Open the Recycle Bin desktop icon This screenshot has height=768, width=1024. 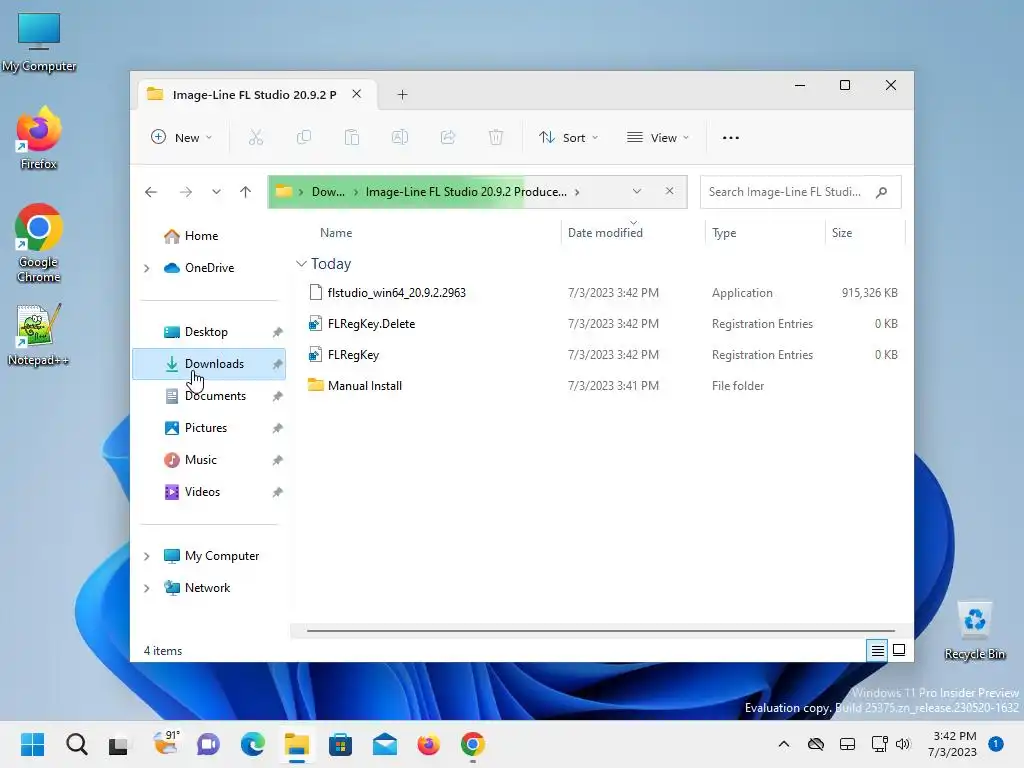(974, 631)
